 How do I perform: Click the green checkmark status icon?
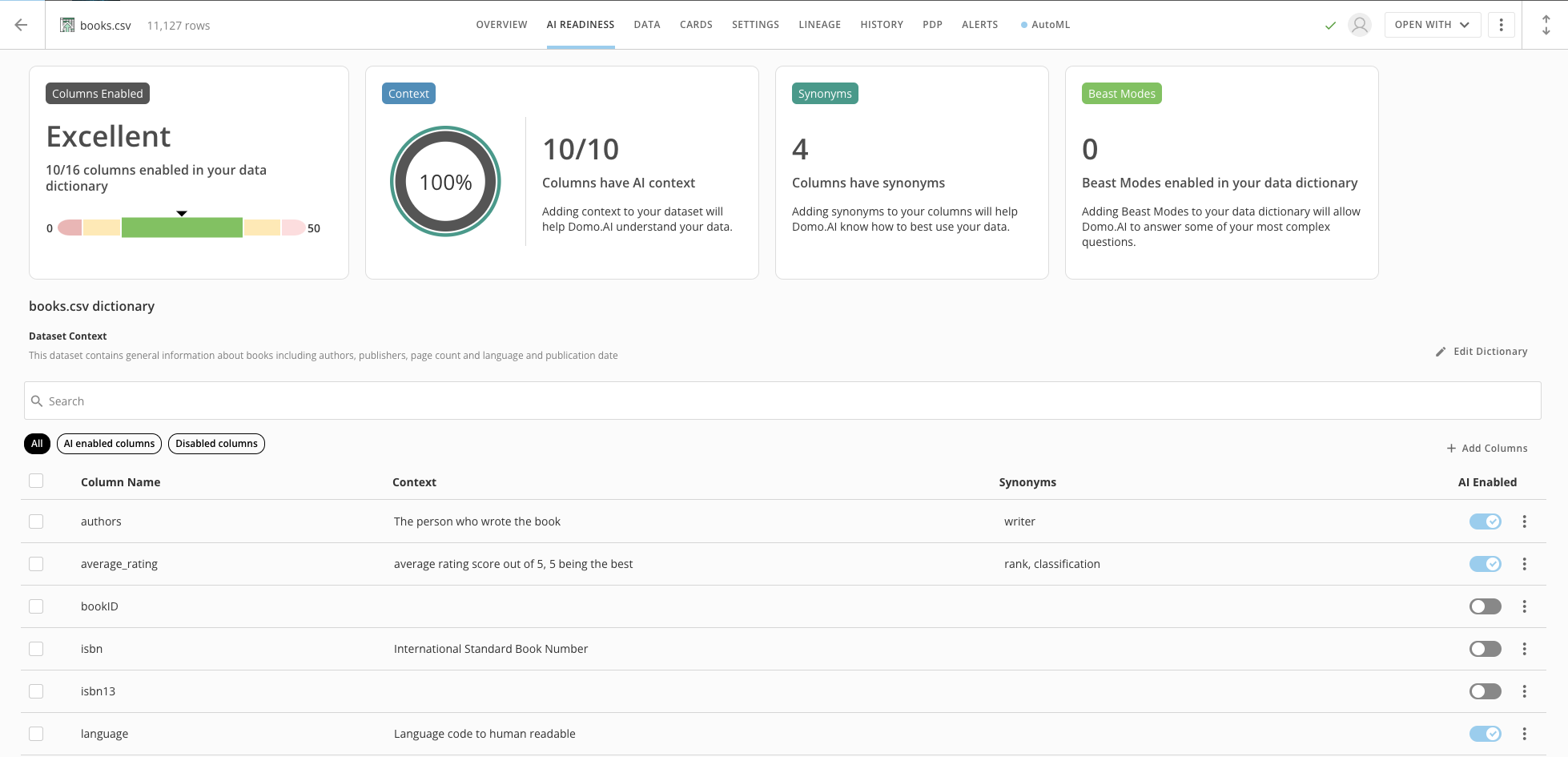[1330, 26]
